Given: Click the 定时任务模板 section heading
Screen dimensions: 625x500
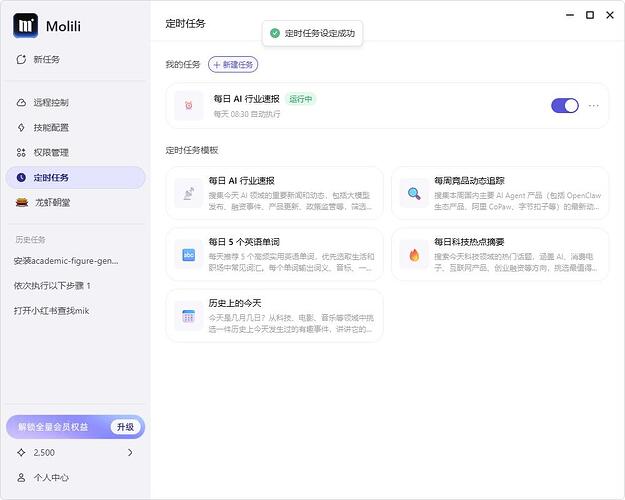Looking at the screenshot, I should 192,150.
